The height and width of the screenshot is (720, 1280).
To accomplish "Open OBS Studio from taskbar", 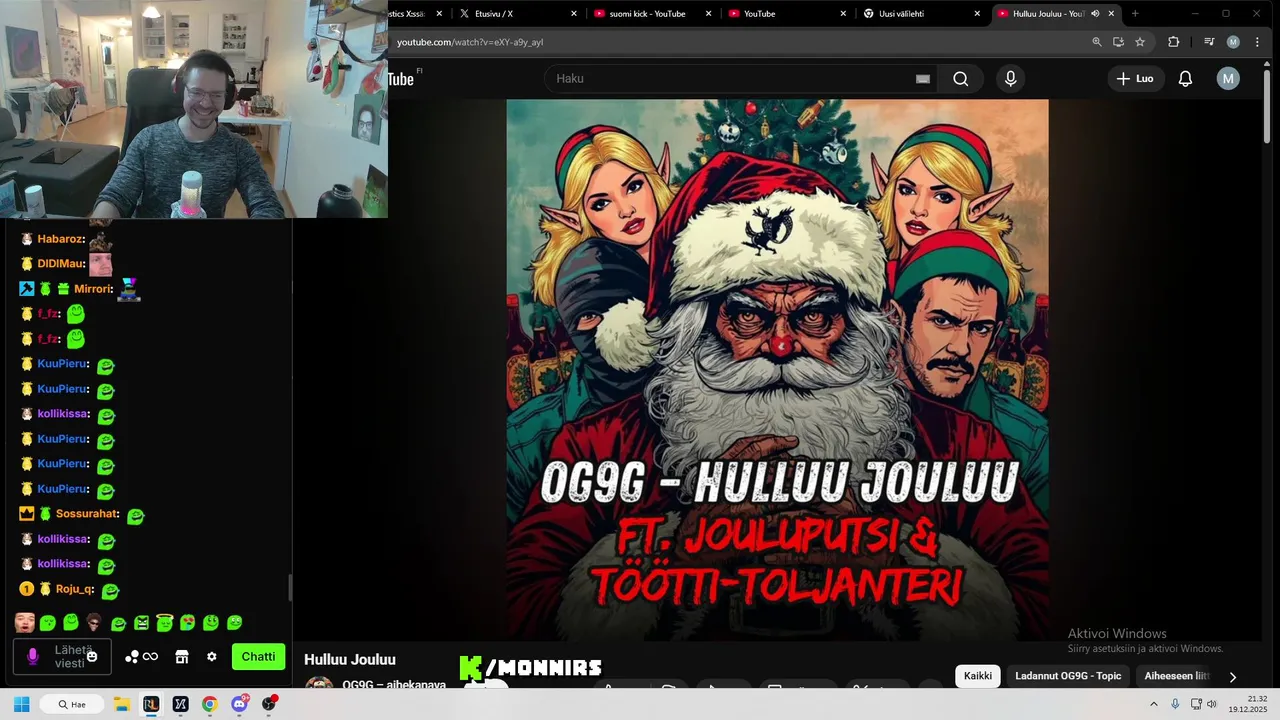I will pyautogui.click(x=269, y=704).
